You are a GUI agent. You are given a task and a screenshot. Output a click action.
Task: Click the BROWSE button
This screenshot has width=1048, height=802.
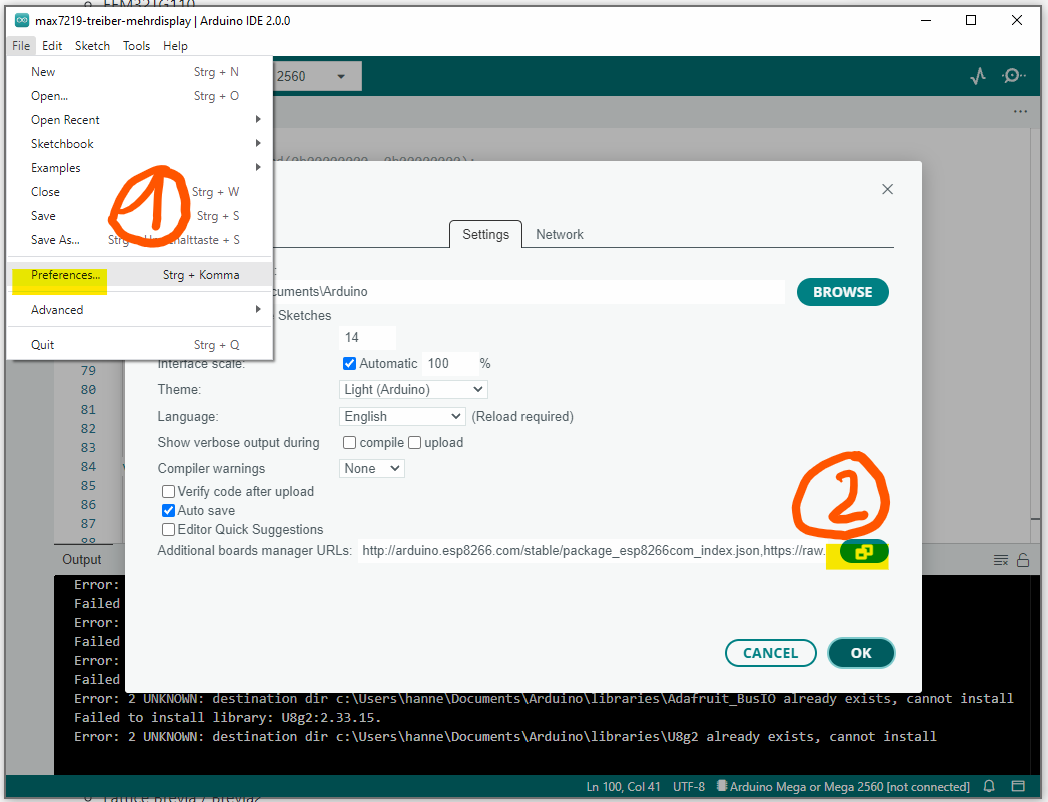tap(842, 292)
